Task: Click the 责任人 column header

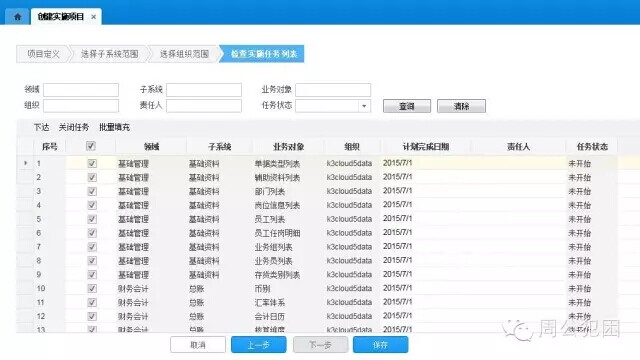Action: (x=518, y=147)
